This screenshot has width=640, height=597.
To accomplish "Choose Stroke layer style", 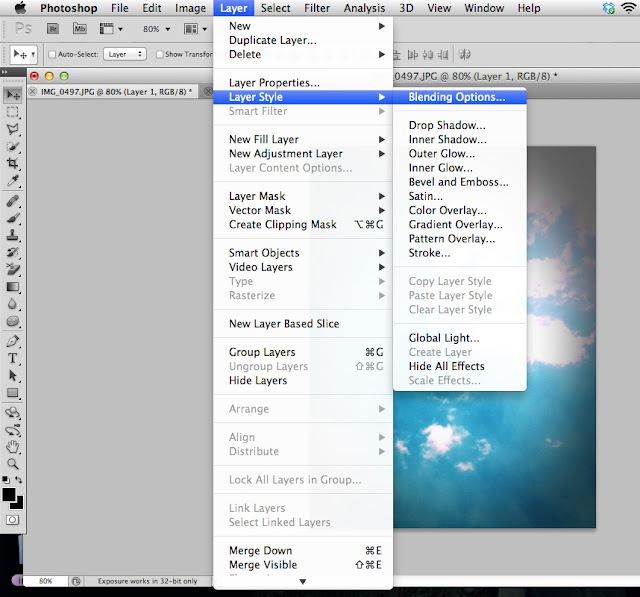I will pos(460,253).
